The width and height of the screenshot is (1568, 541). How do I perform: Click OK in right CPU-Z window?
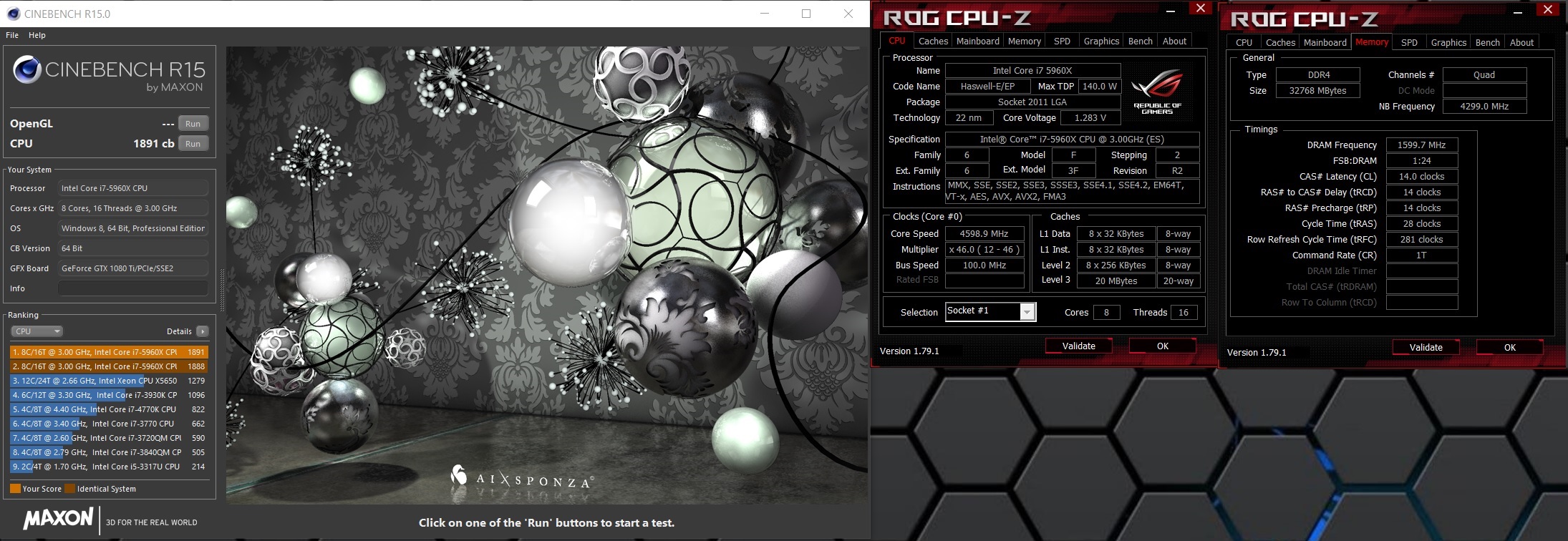pyautogui.click(x=1510, y=348)
